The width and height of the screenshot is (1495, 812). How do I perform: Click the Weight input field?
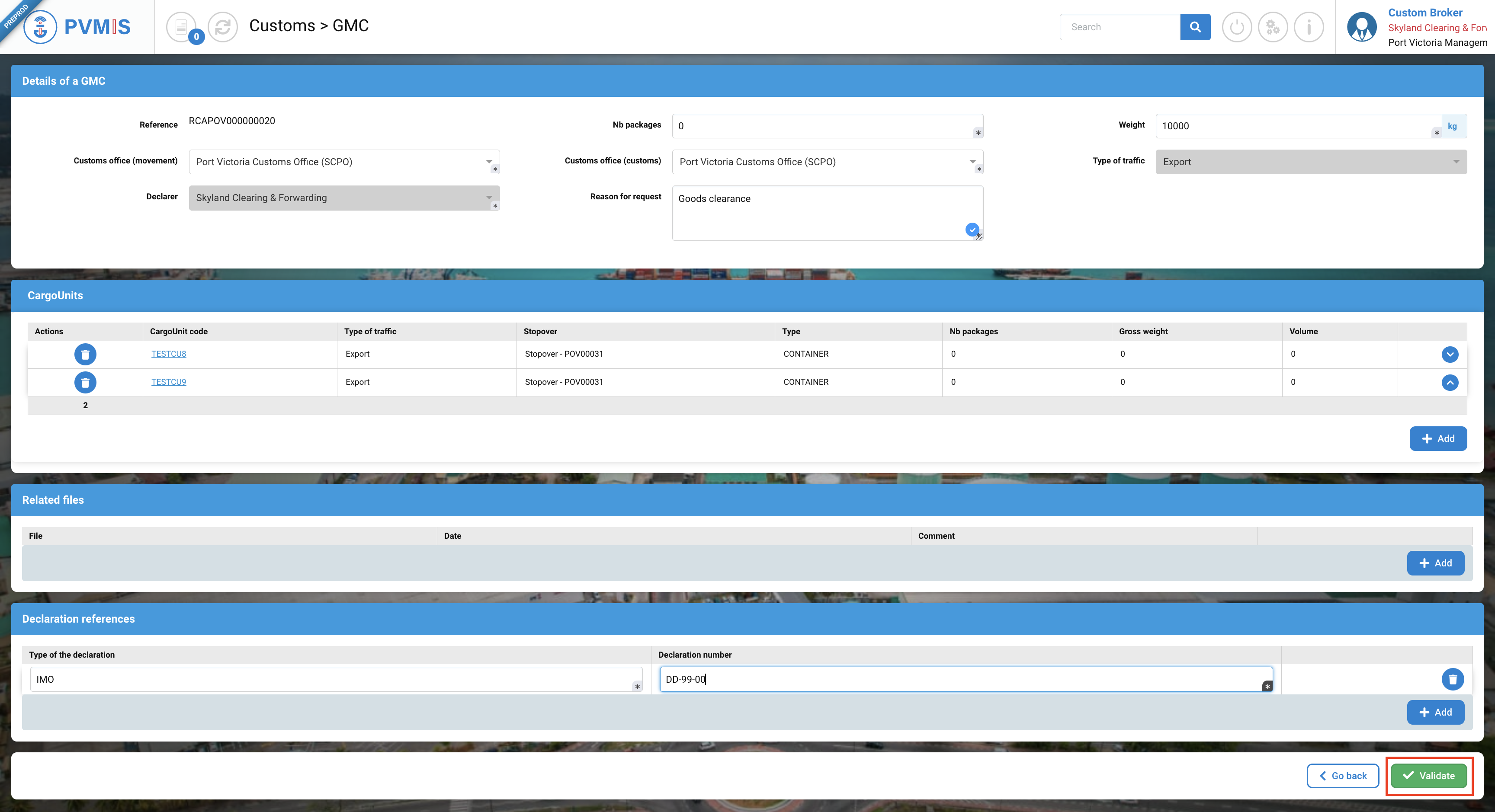coord(1294,126)
